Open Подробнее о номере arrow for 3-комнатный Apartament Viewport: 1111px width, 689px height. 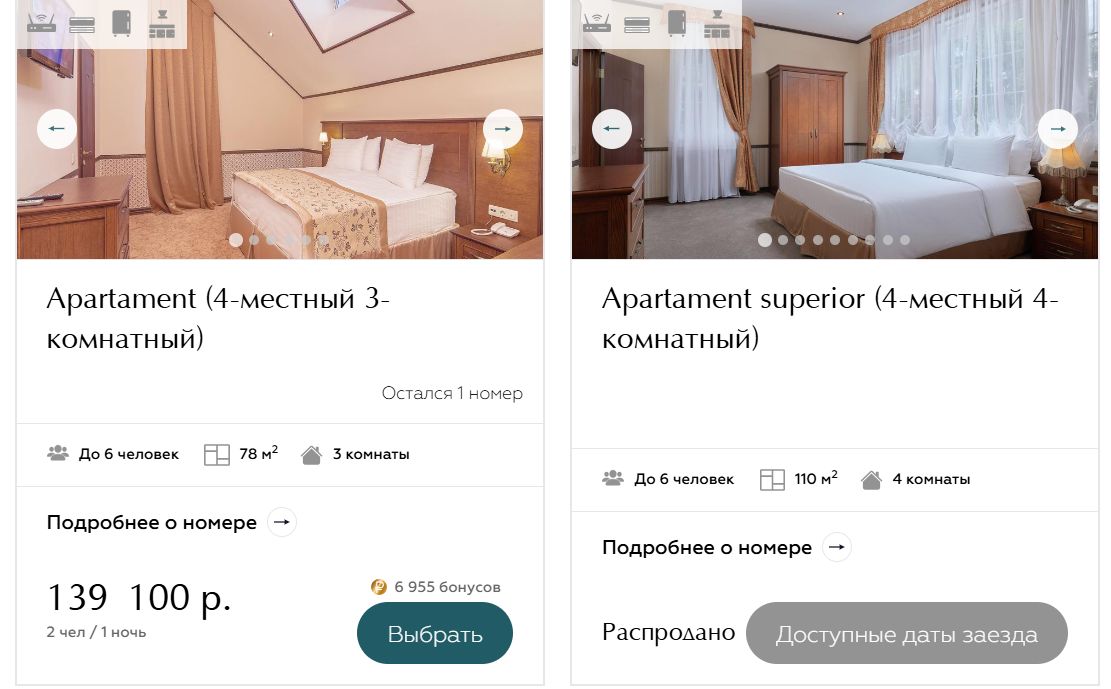pos(282,522)
